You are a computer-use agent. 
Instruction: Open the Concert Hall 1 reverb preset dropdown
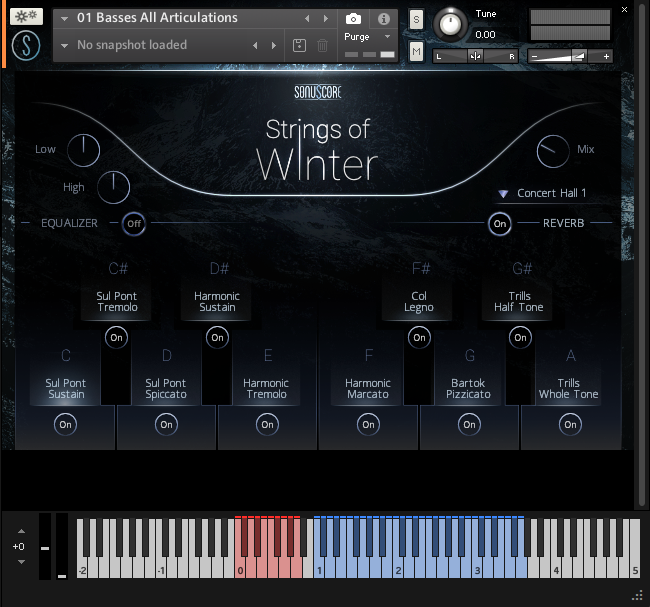[545, 194]
